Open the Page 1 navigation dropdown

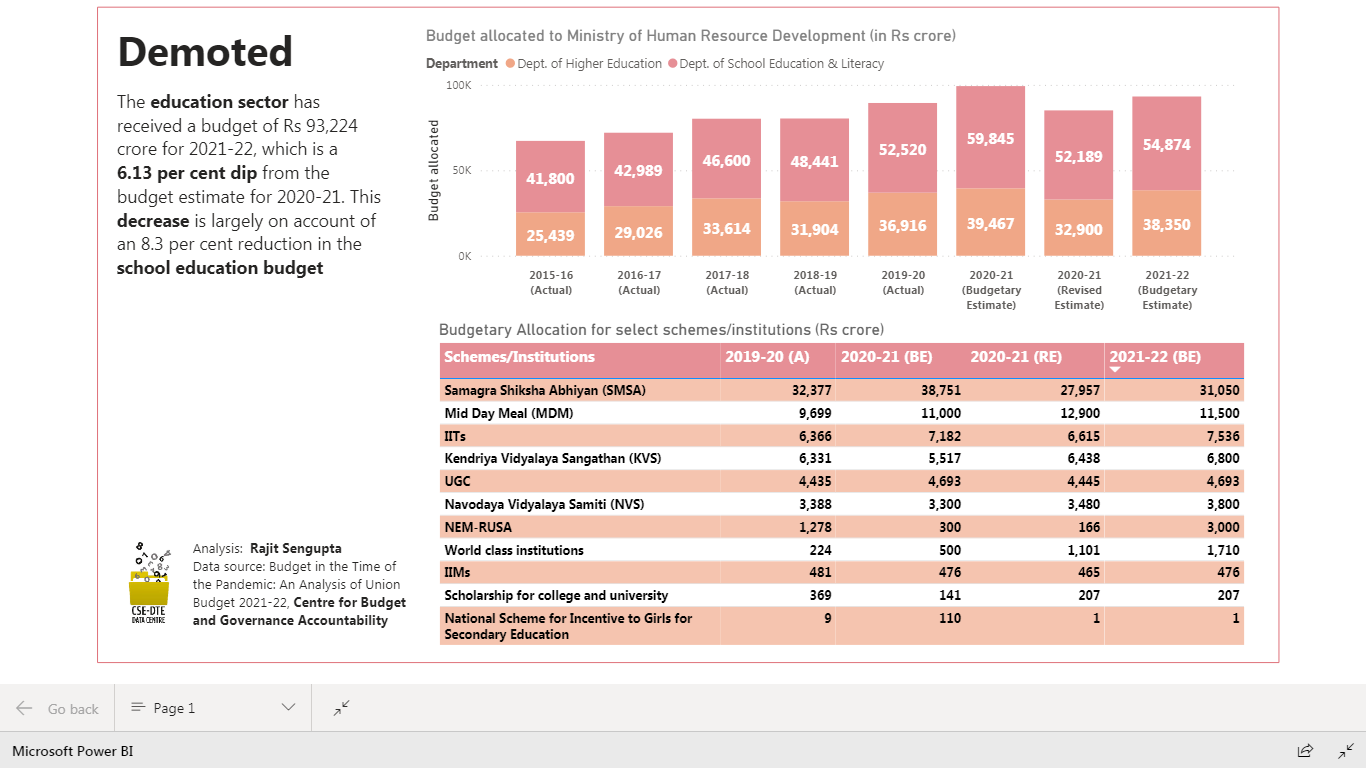[x=213, y=708]
